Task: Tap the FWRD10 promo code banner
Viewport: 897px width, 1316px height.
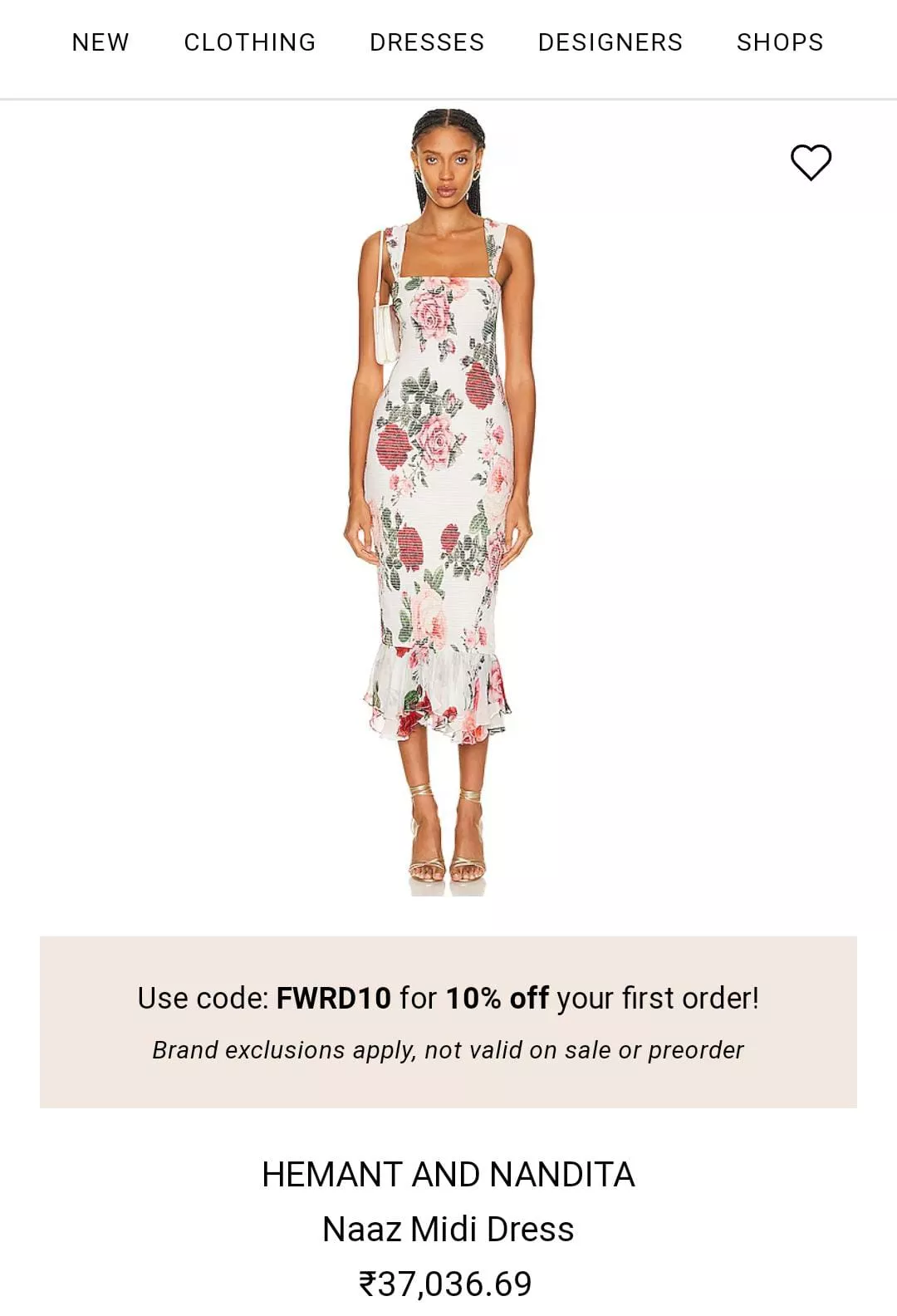Action: click(x=448, y=1022)
